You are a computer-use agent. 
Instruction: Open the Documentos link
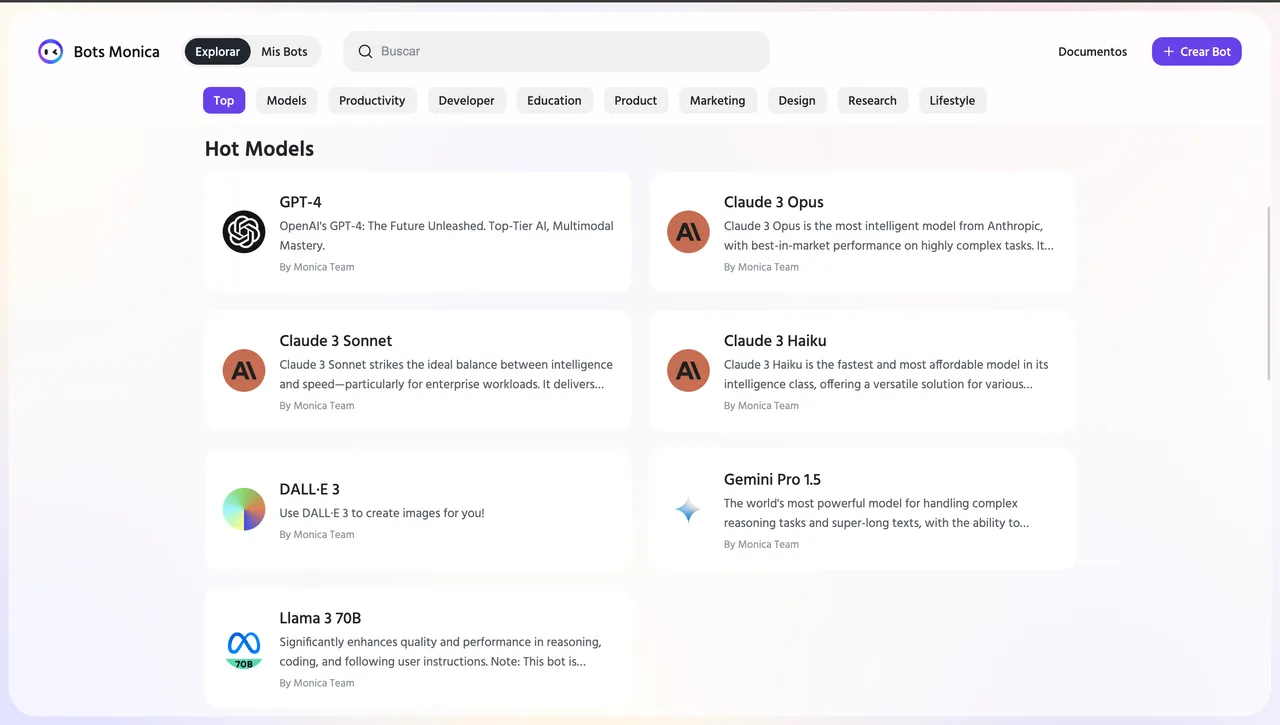click(1093, 52)
